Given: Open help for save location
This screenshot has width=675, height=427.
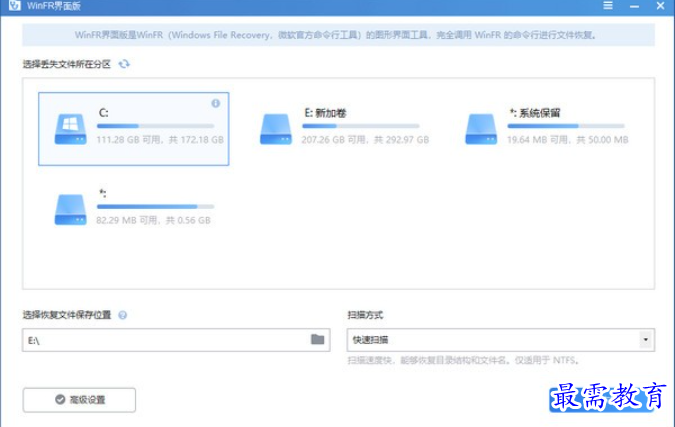Looking at the screenshot, I should 123,315.
